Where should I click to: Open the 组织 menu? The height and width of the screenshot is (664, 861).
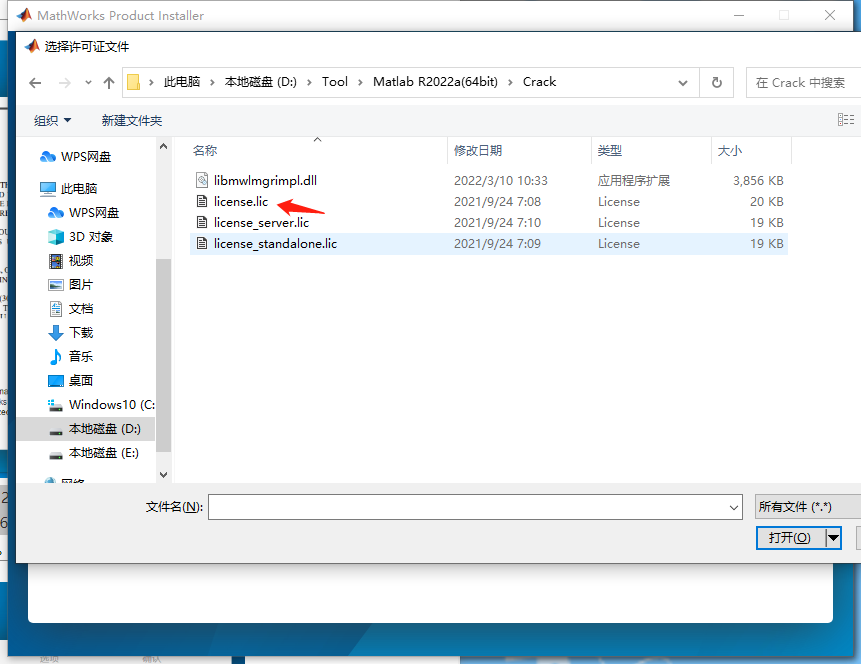tap(52, 120)
